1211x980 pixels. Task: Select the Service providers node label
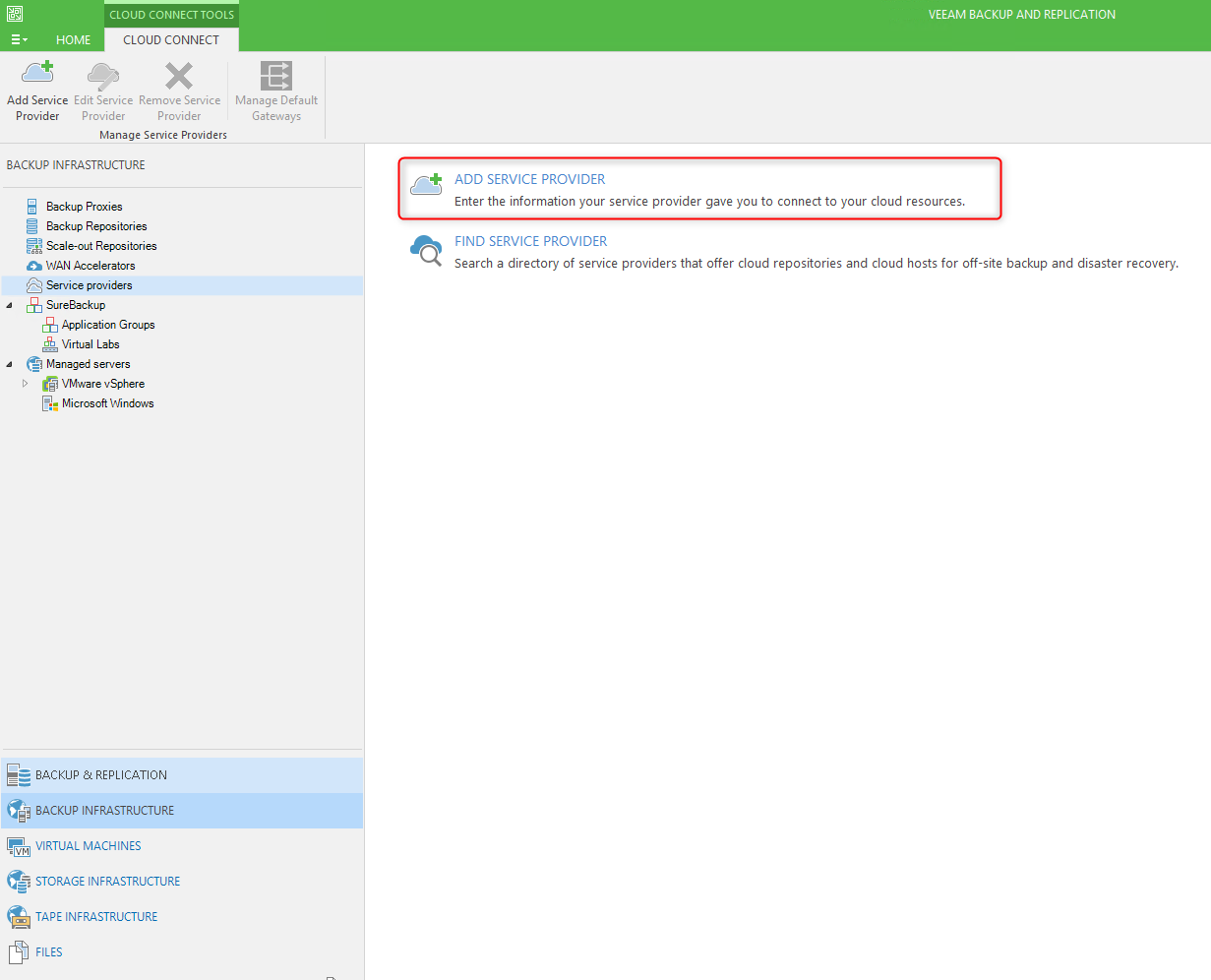89,285
